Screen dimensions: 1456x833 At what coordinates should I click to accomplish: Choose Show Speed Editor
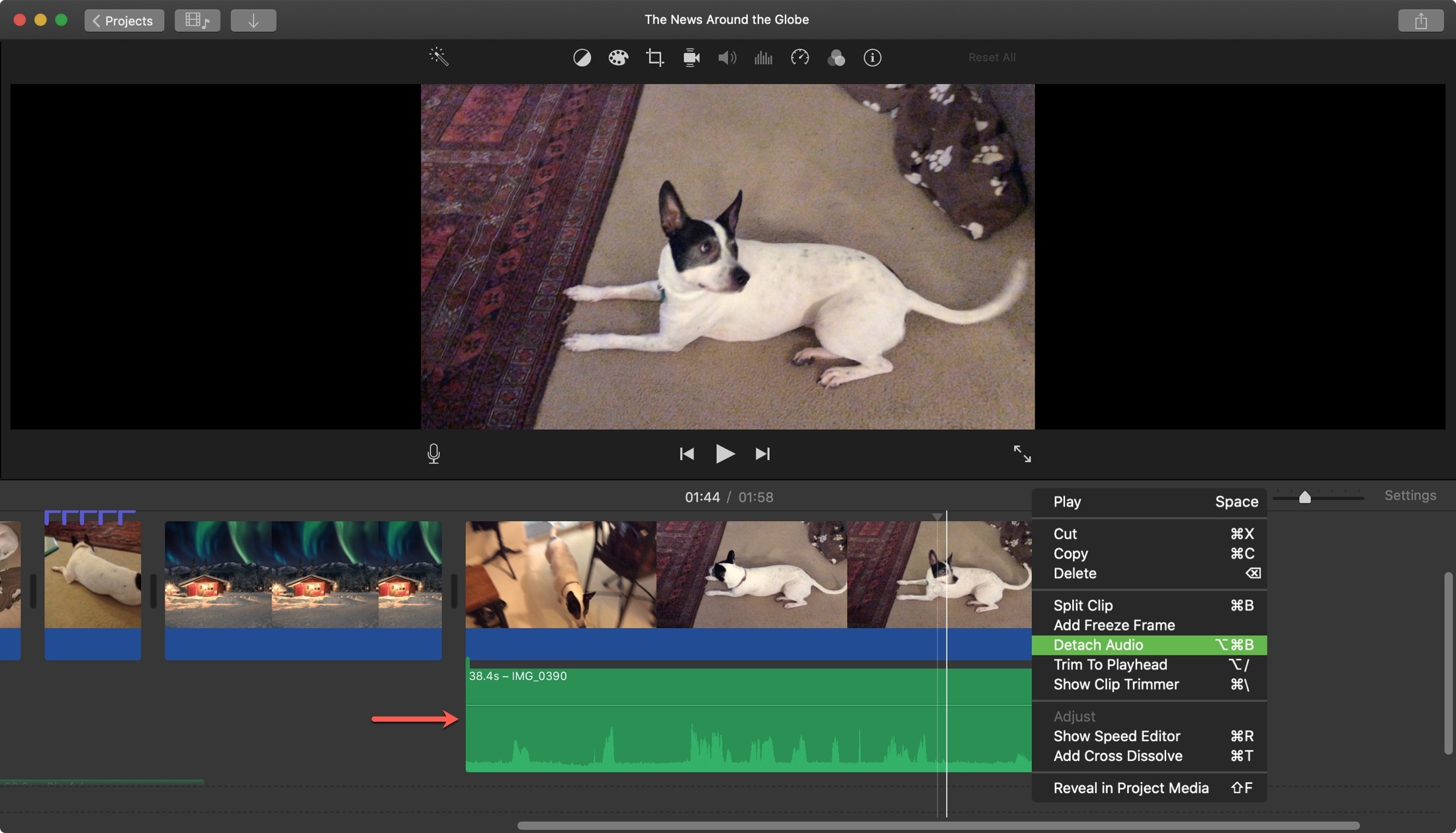(x=1149, y=736)
